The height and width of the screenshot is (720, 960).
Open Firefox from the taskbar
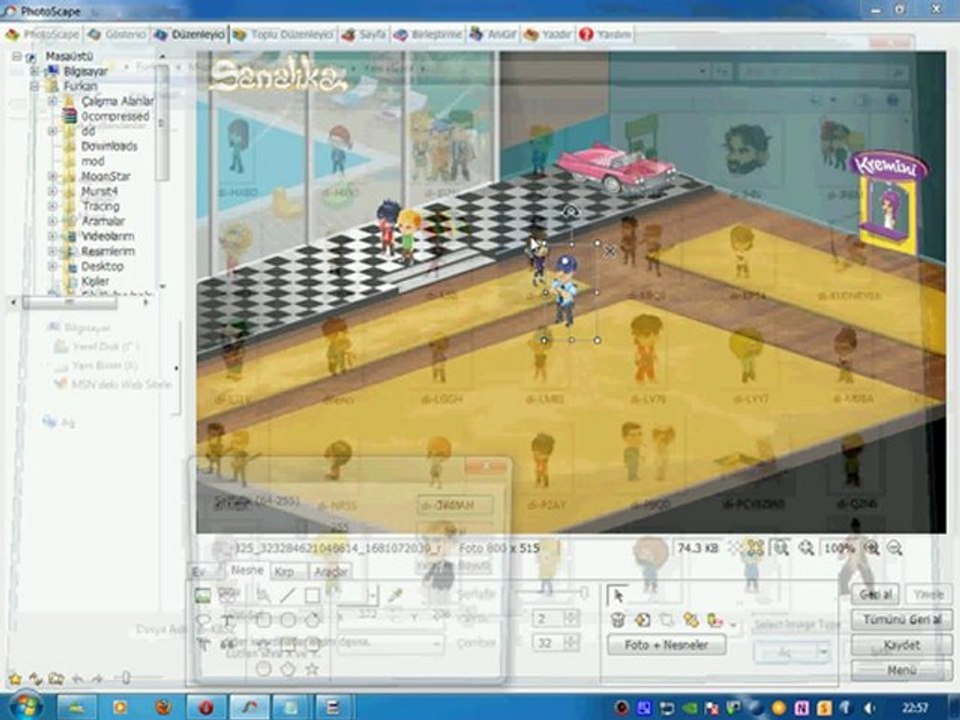tap(163, 708)
